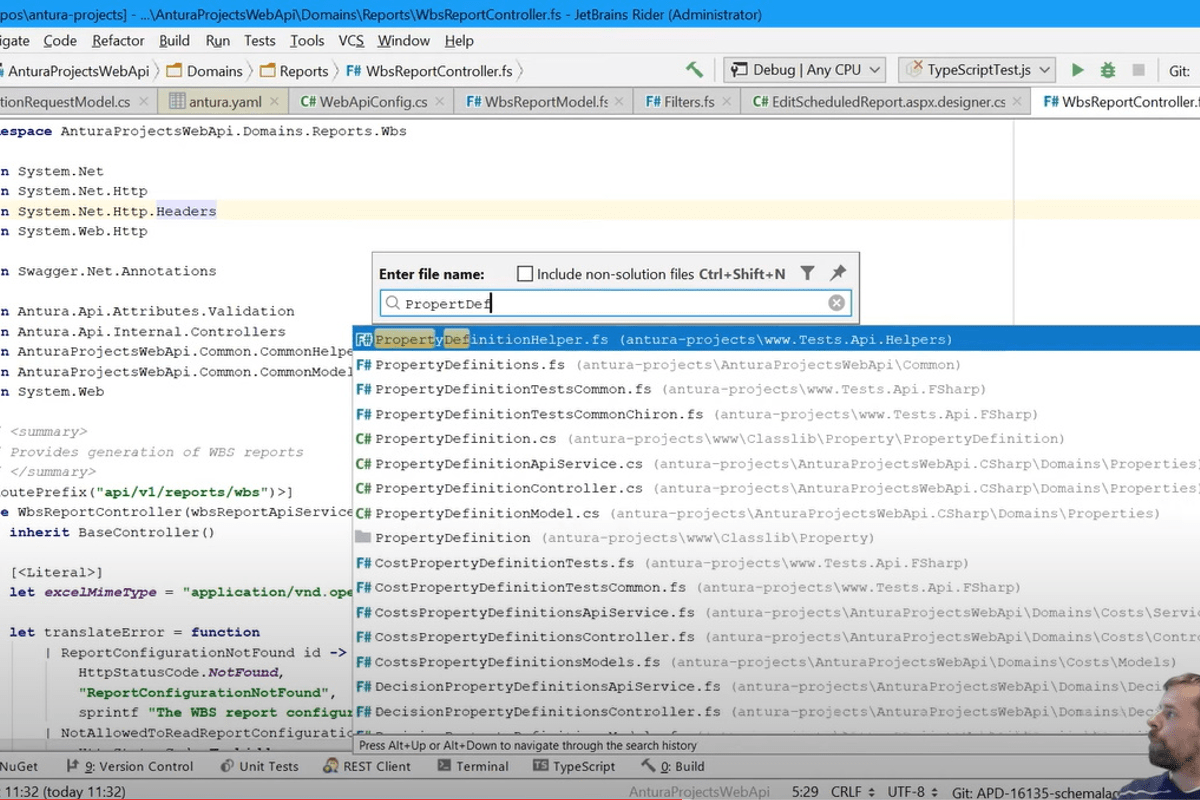Select DecisionPropertyDefinitionsApiService.fs result
The height and width of the screenshot is (800, 1200).
click(776, 686)
